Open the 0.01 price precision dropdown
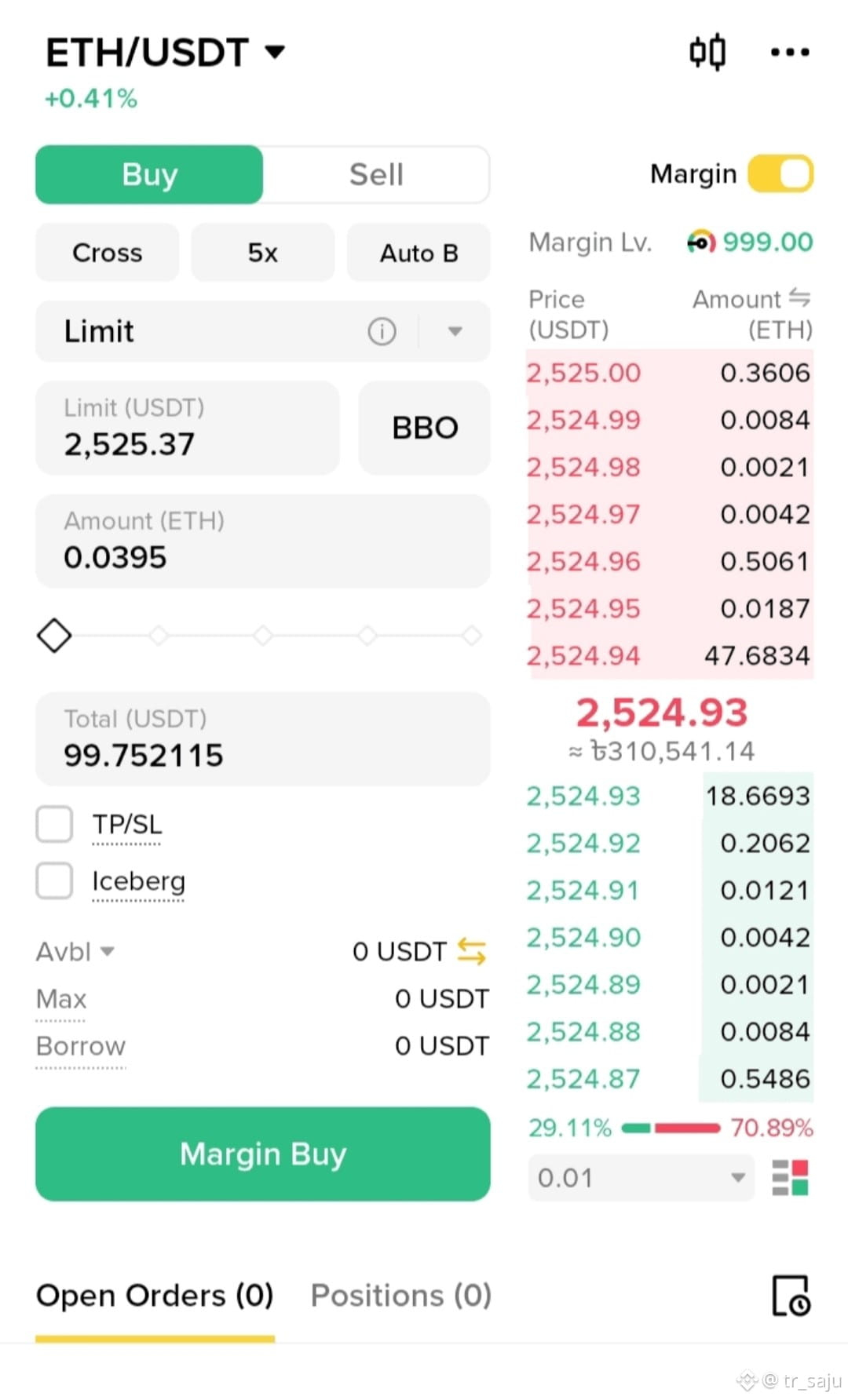 coord(641,1177)
